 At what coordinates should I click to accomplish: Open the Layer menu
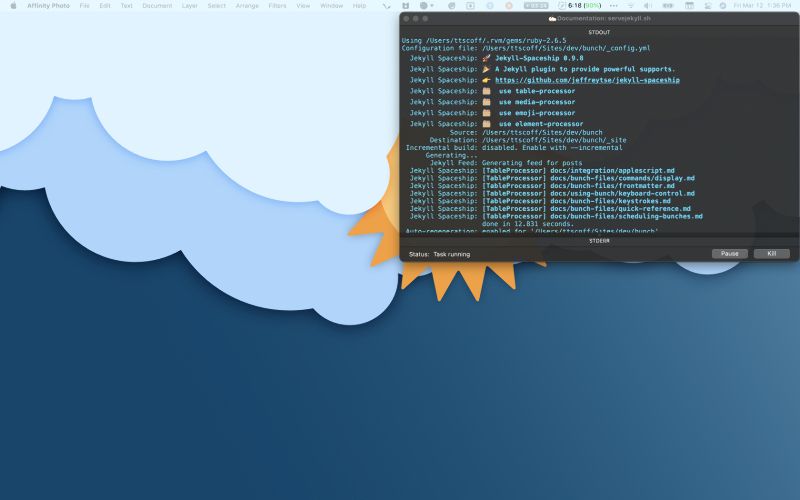[x=190, y=6]
